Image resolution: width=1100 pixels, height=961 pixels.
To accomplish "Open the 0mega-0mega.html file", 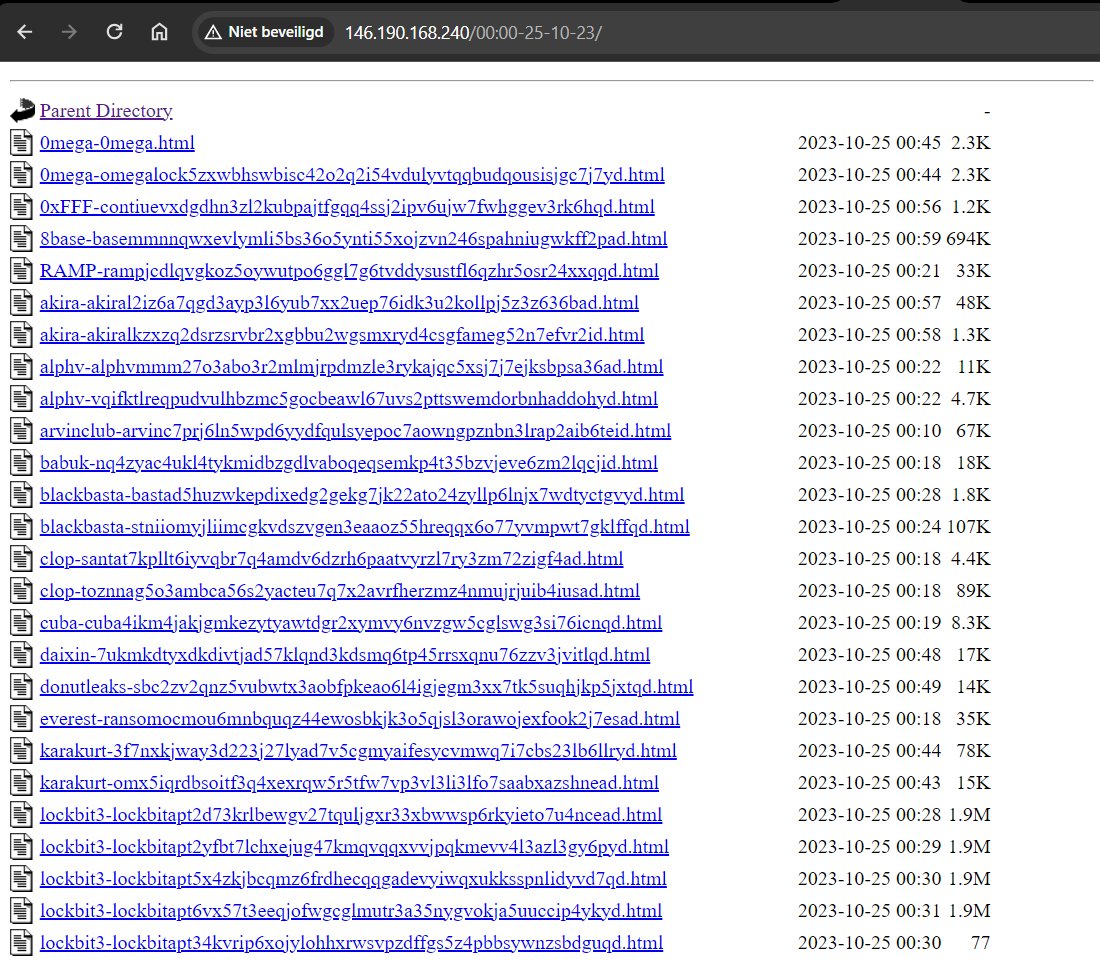I will click(x=117, y=143).
